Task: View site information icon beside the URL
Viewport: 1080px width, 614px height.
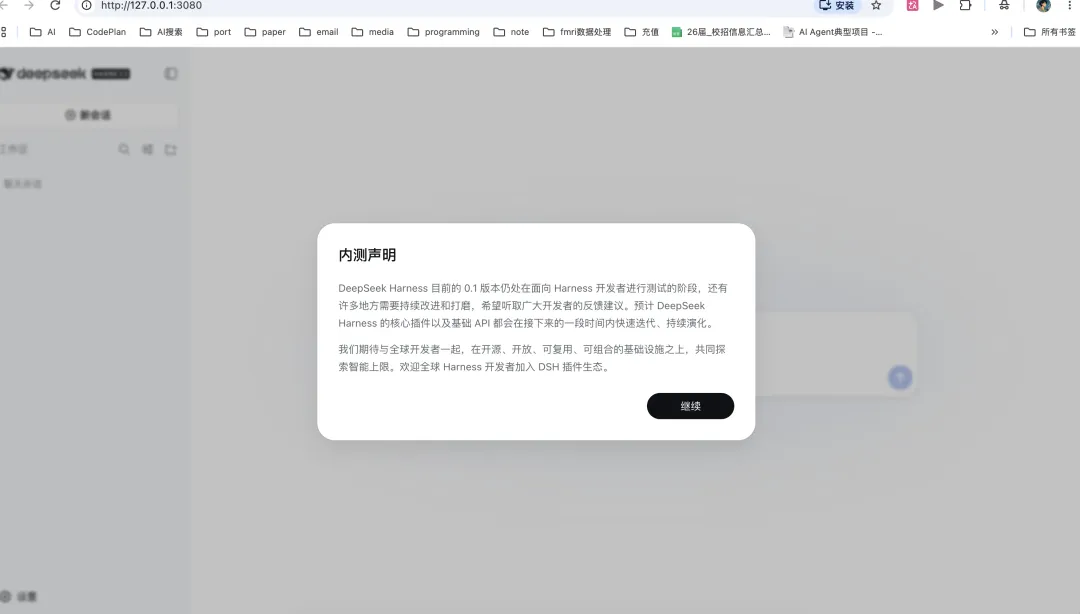Action: pos(86,6)
